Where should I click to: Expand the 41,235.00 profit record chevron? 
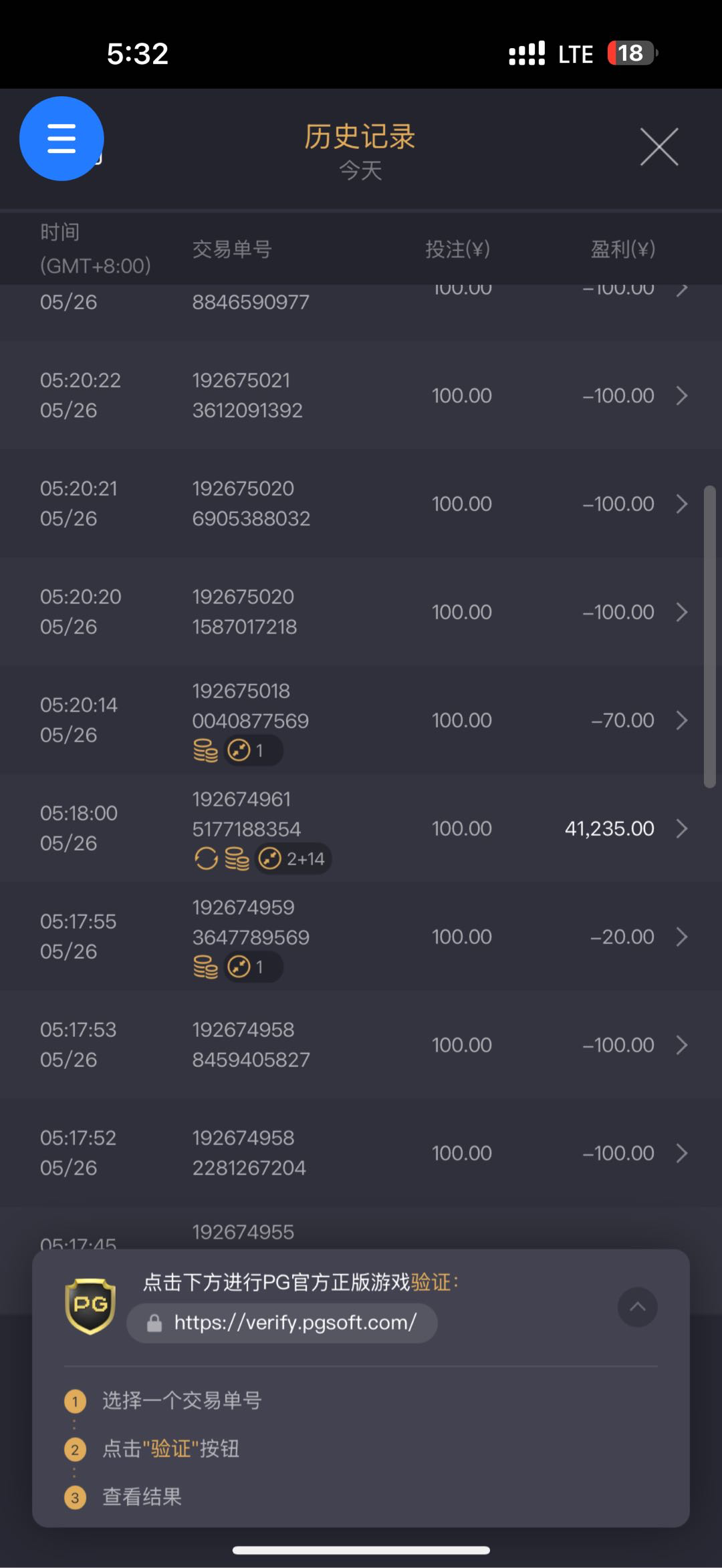[681, 828]
